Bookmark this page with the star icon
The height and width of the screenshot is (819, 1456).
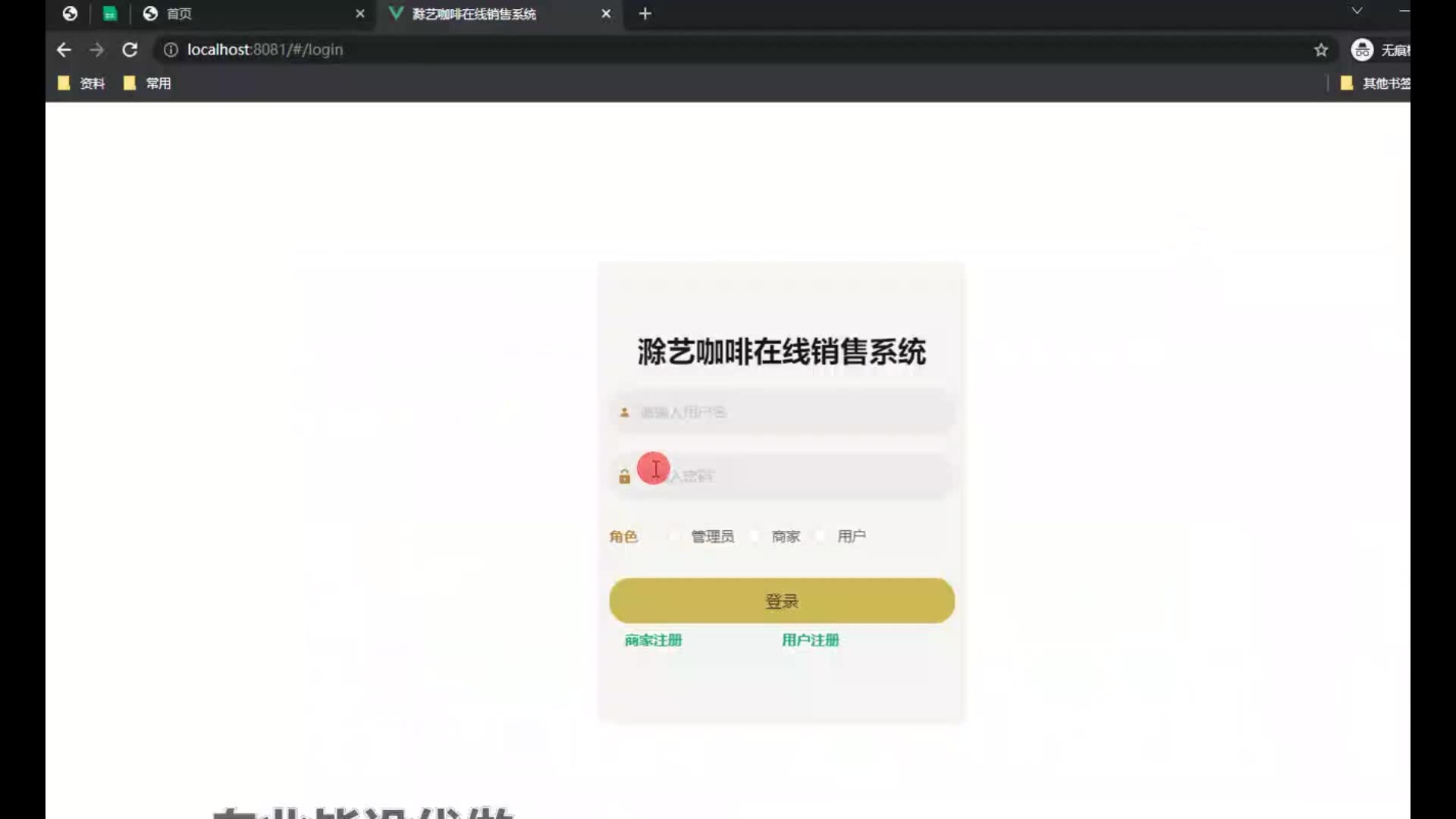(x=1321, y=50)
